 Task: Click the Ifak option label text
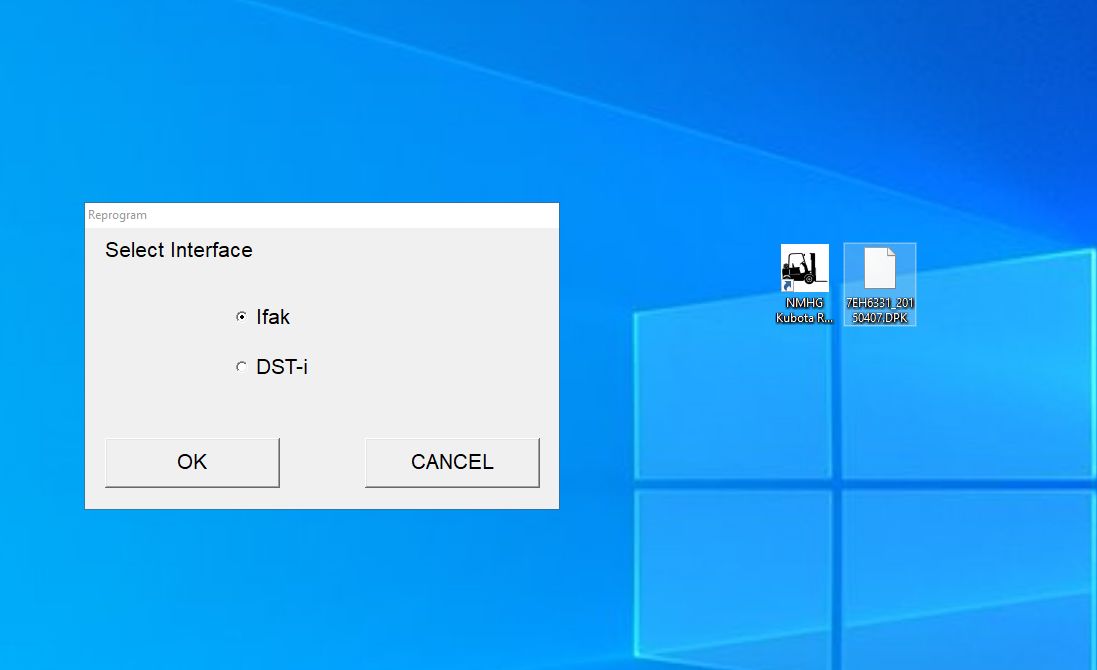273,317
